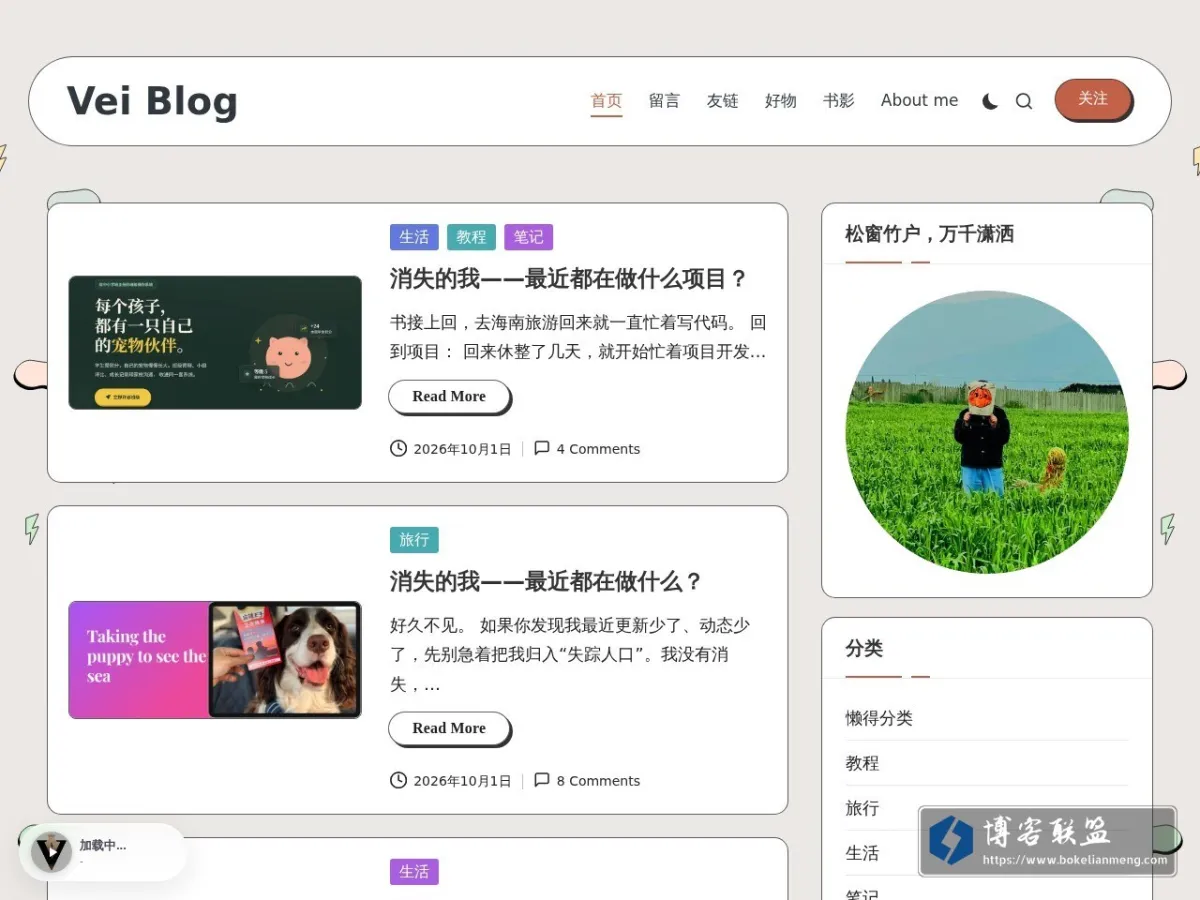This screenshot has height=900, width=1200.
Task: Click comment bubble icon beside 8 Comments
Action: [x=542, y=780]
